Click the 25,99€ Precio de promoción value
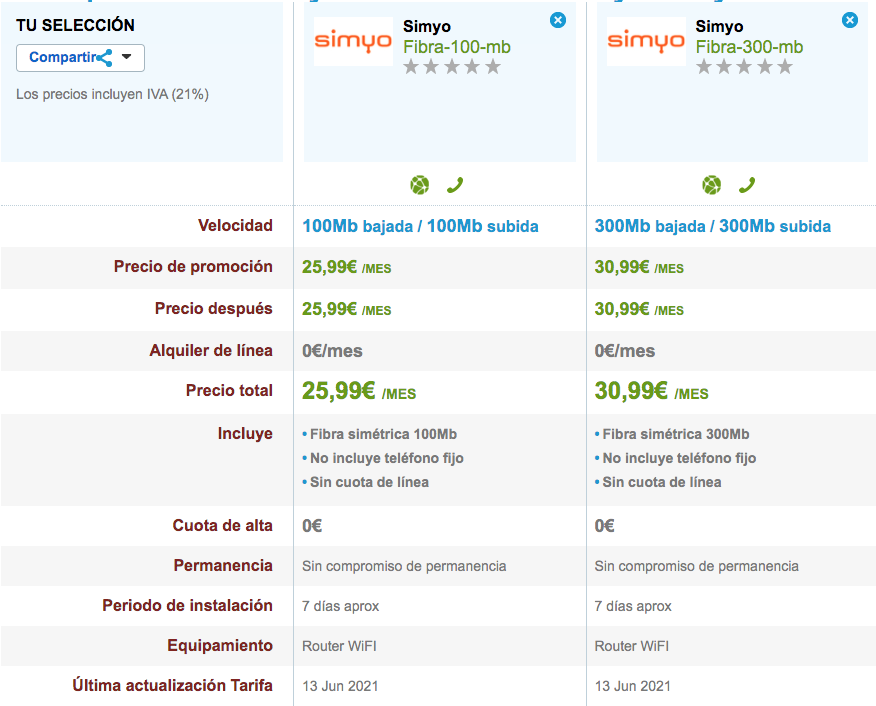This screenshot has height=706, width=876. point(346,267)
